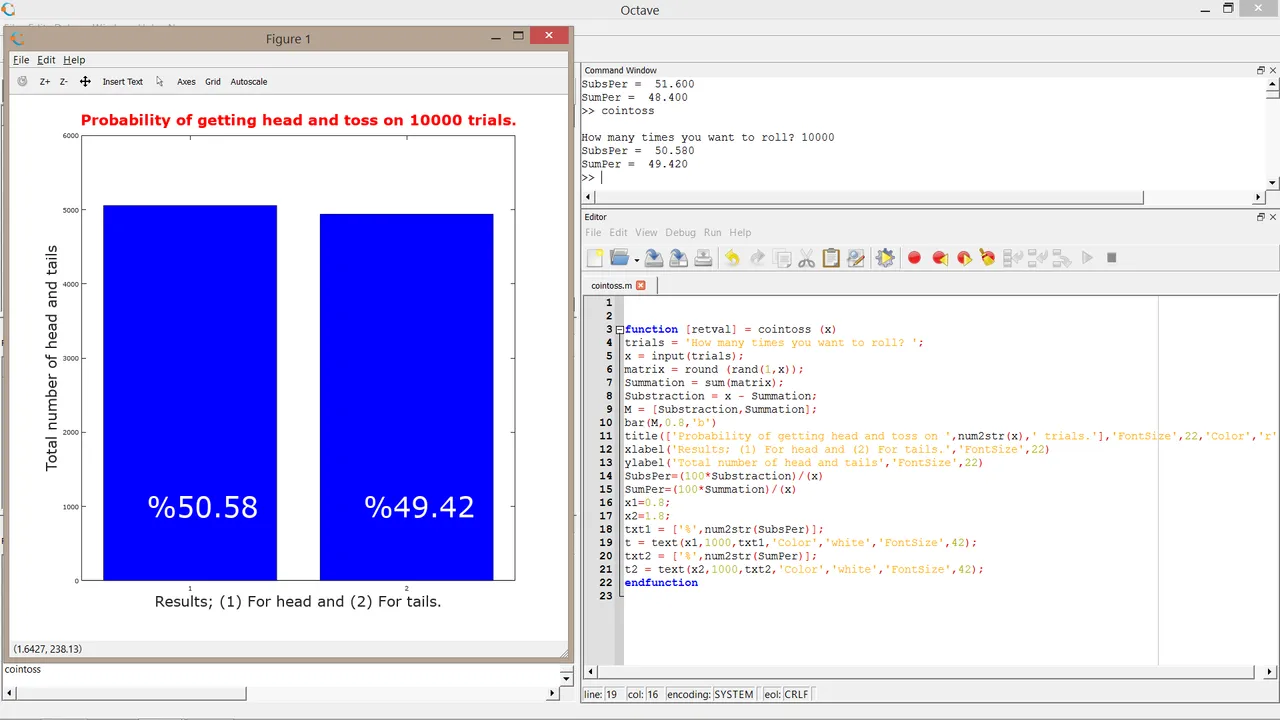Open the Editor Run menu
This screenshot has height=720, width=1280.
coord(712,233)
